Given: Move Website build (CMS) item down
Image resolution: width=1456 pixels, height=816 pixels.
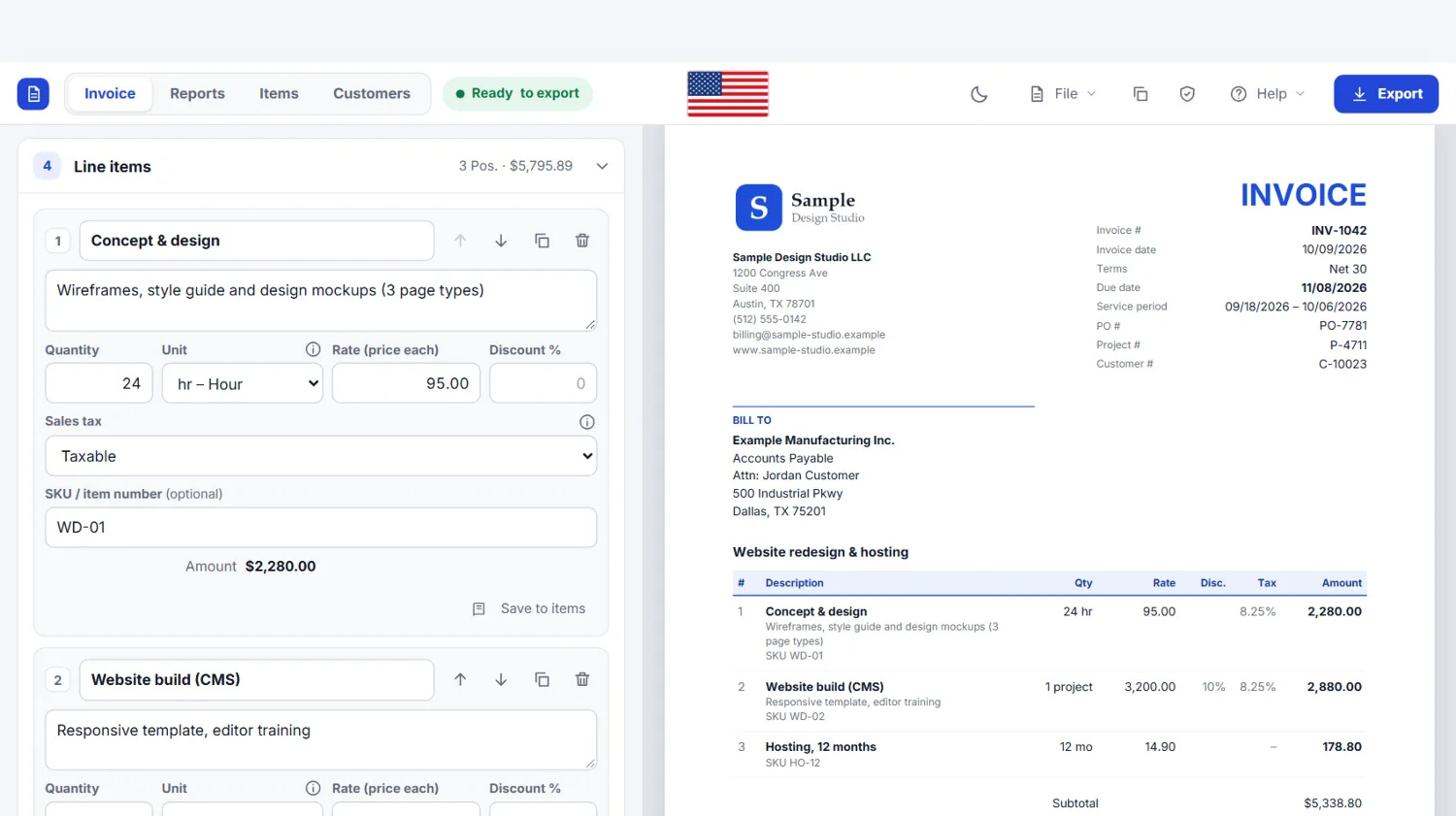Looking at the screenshot, I should point(501,680).
